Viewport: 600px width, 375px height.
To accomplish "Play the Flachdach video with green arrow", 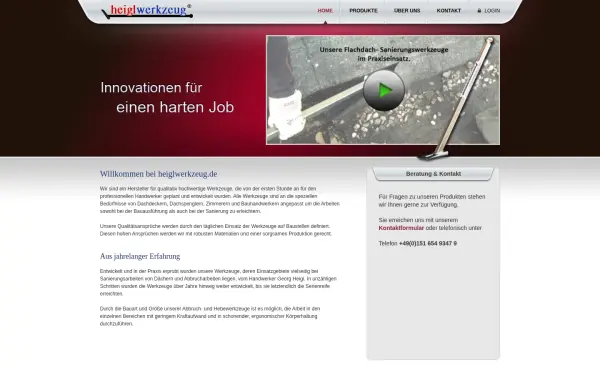I will [x=383, y=91].
